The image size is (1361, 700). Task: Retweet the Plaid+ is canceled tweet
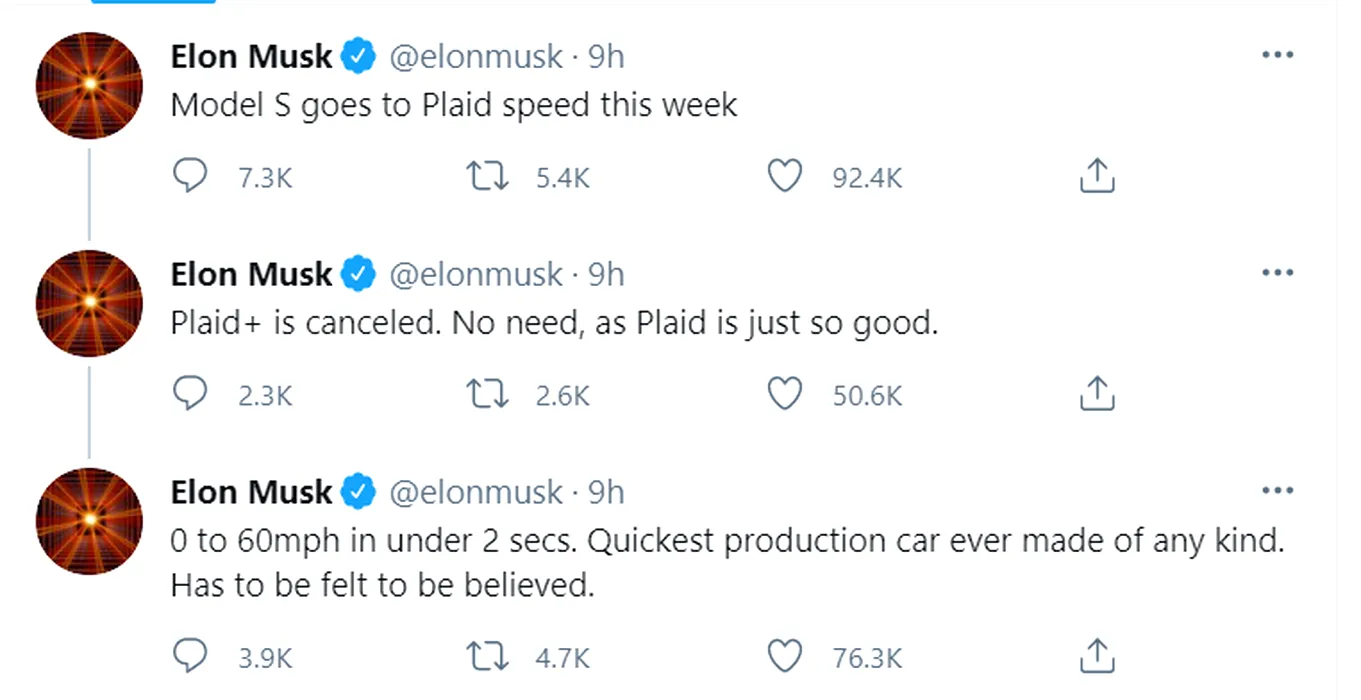tap(489, 395)
